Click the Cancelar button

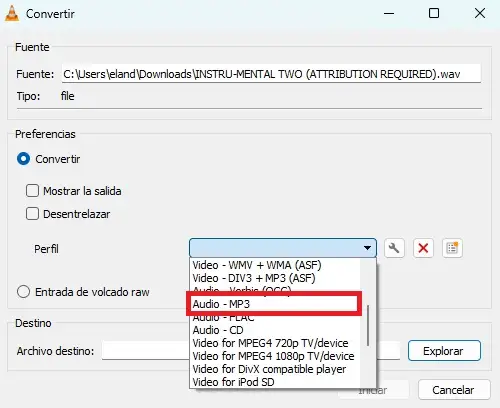coord(454,390)
